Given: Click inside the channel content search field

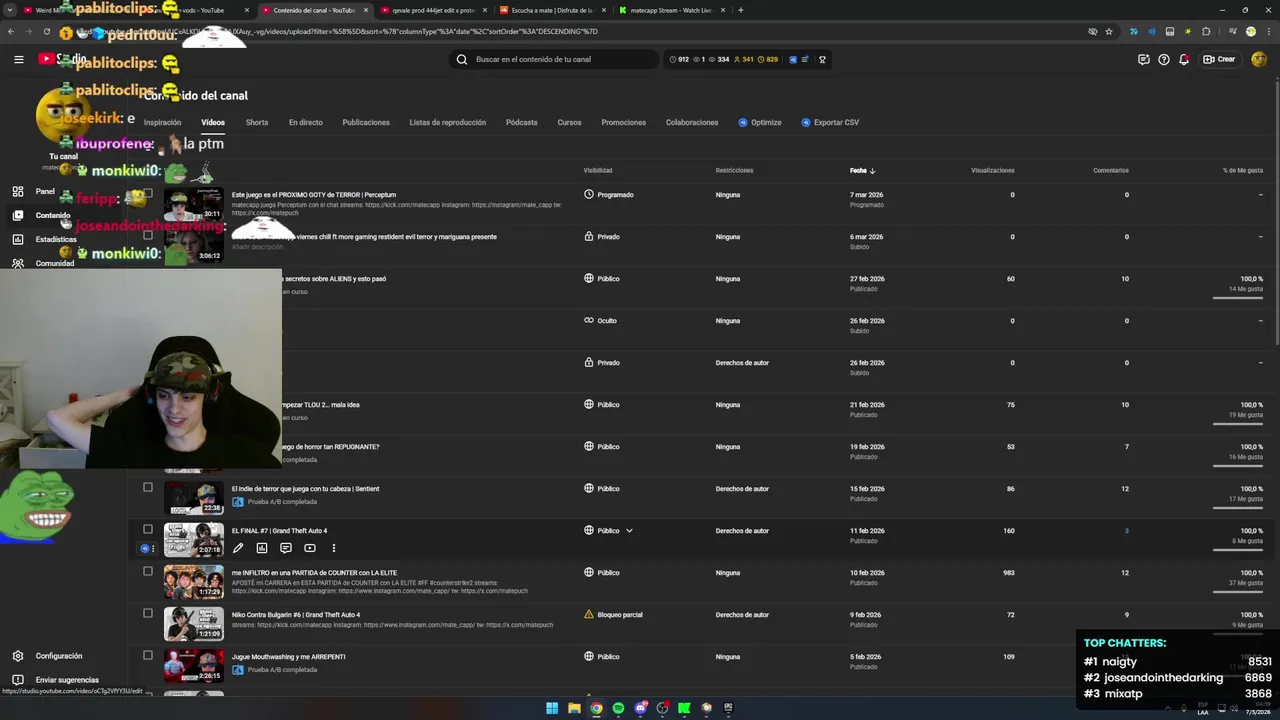Looking at the screenshot, I should 555,59.
